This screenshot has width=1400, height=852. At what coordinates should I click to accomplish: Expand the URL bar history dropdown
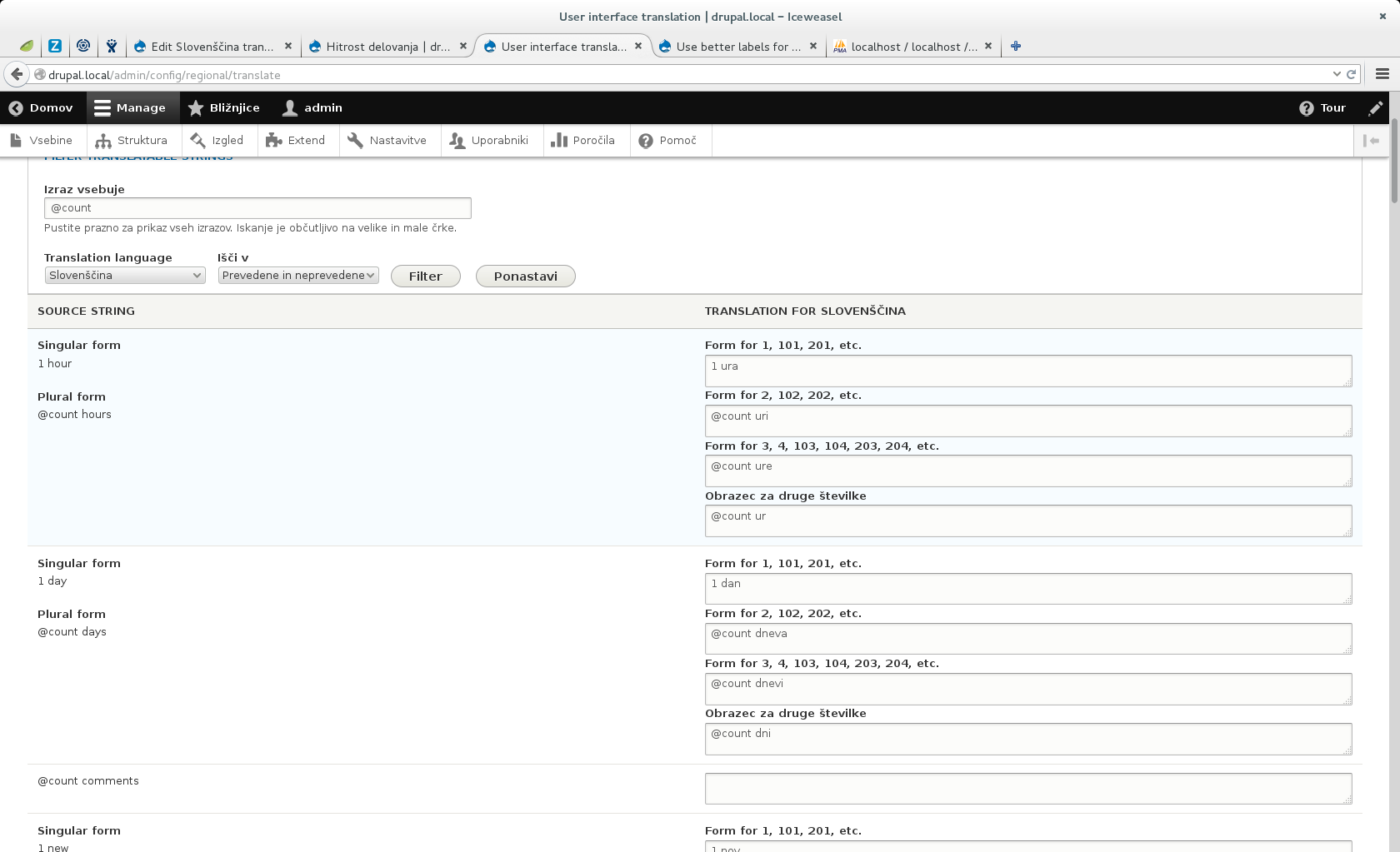tap(1337, 74)
